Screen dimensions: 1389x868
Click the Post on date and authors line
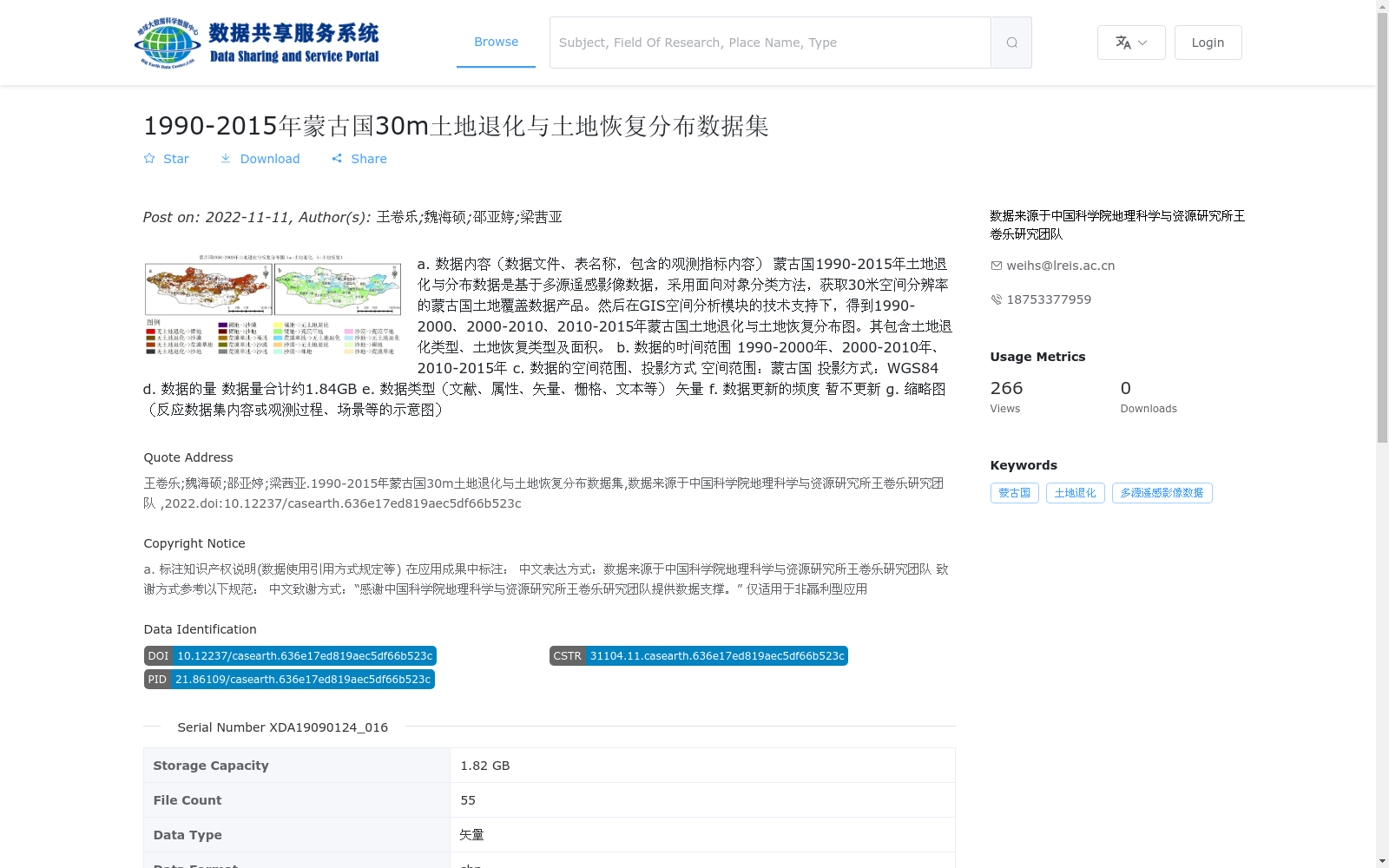coord(352,217)
